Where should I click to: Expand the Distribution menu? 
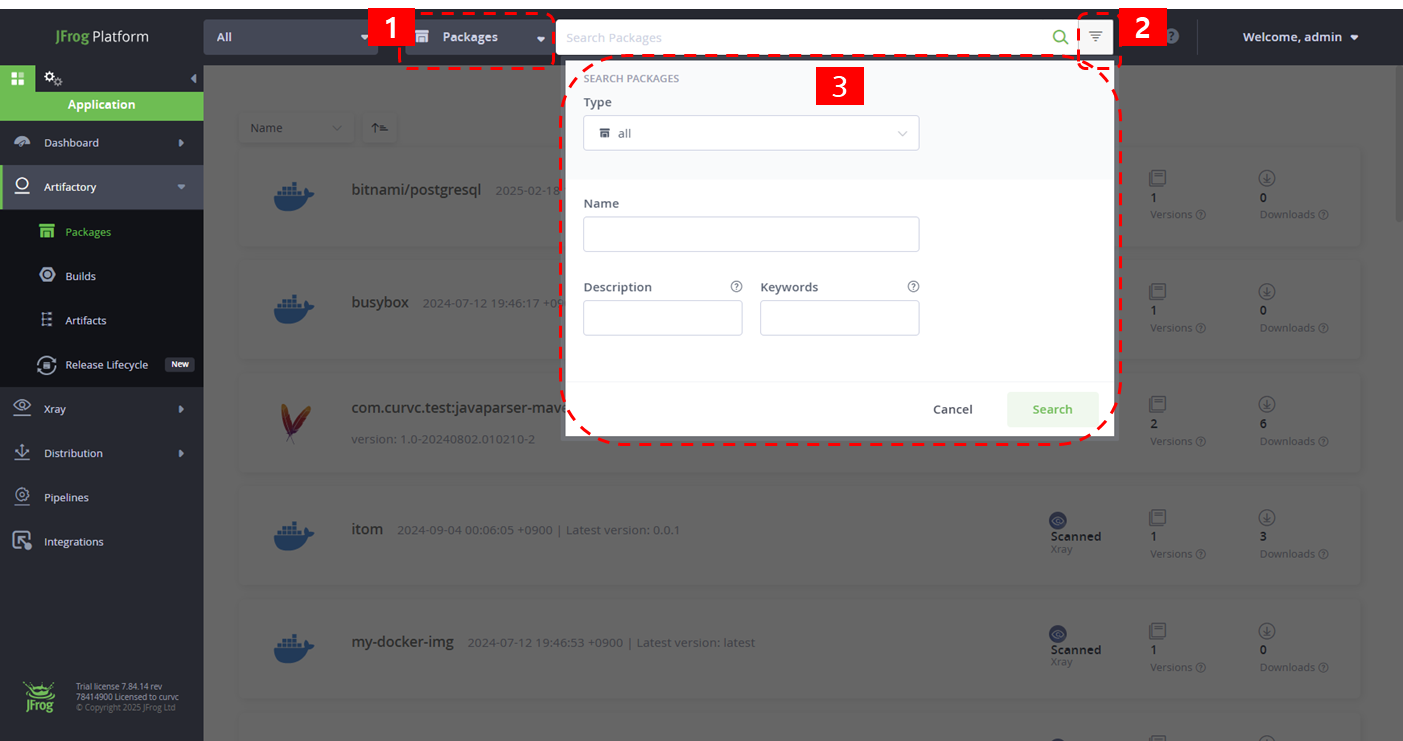102,453
